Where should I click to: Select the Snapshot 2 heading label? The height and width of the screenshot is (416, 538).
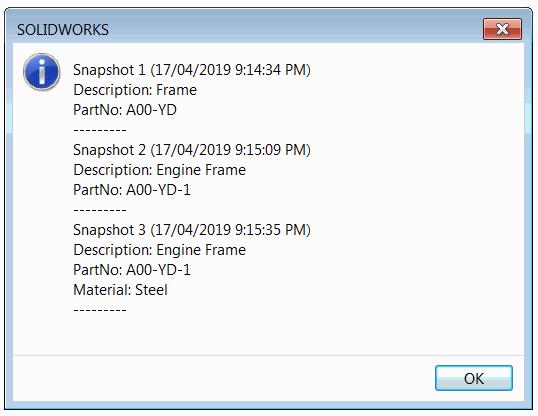coord(109,150)
